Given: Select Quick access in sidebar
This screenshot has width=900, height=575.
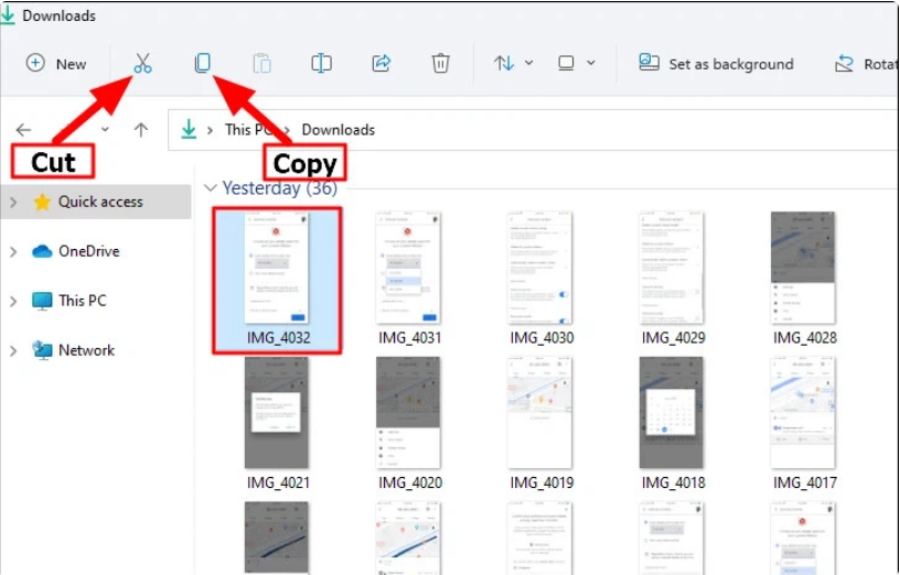Looking at the screenshot, I should (x=95, y=202).
